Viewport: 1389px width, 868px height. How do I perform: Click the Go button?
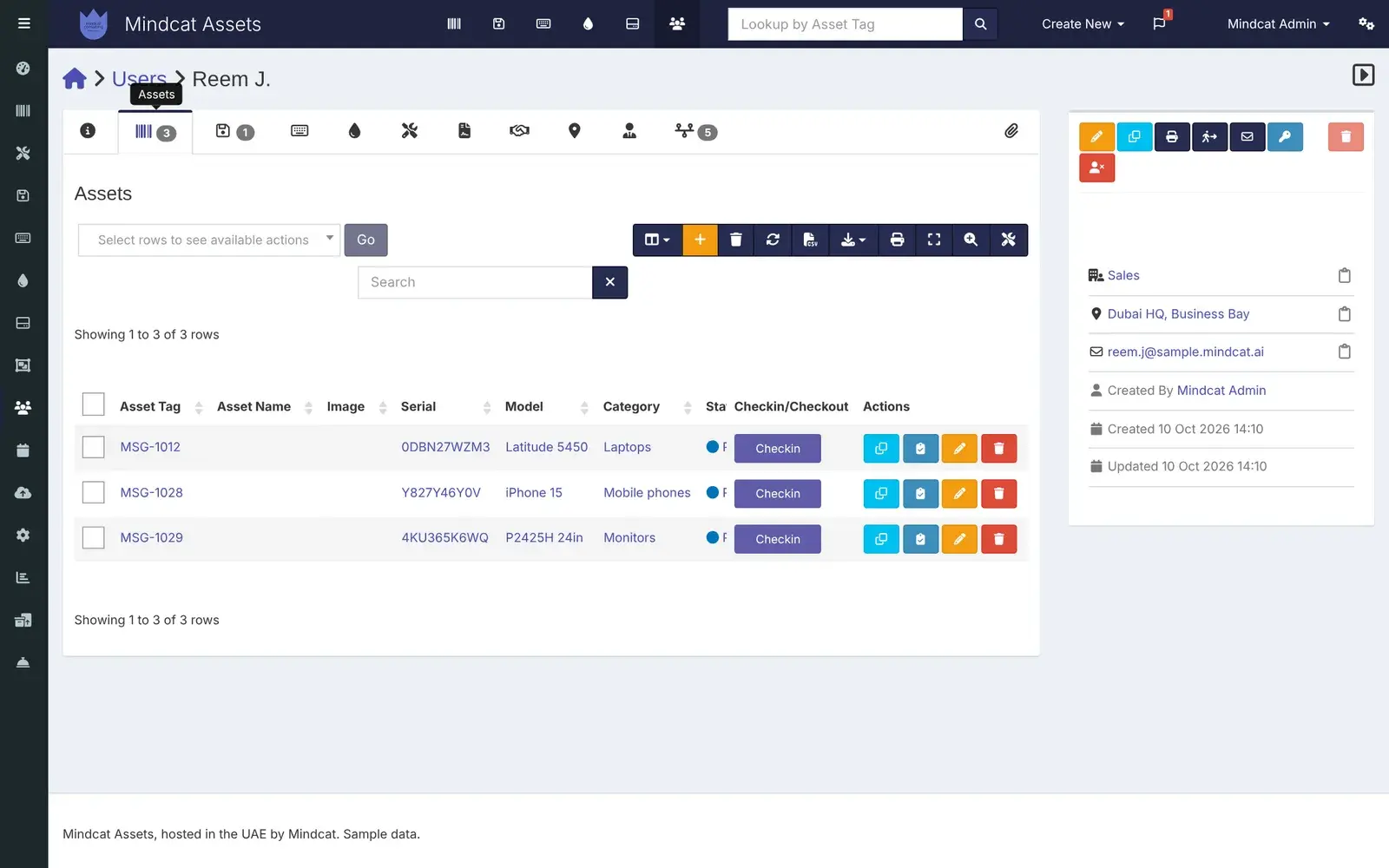click(365, 240)
